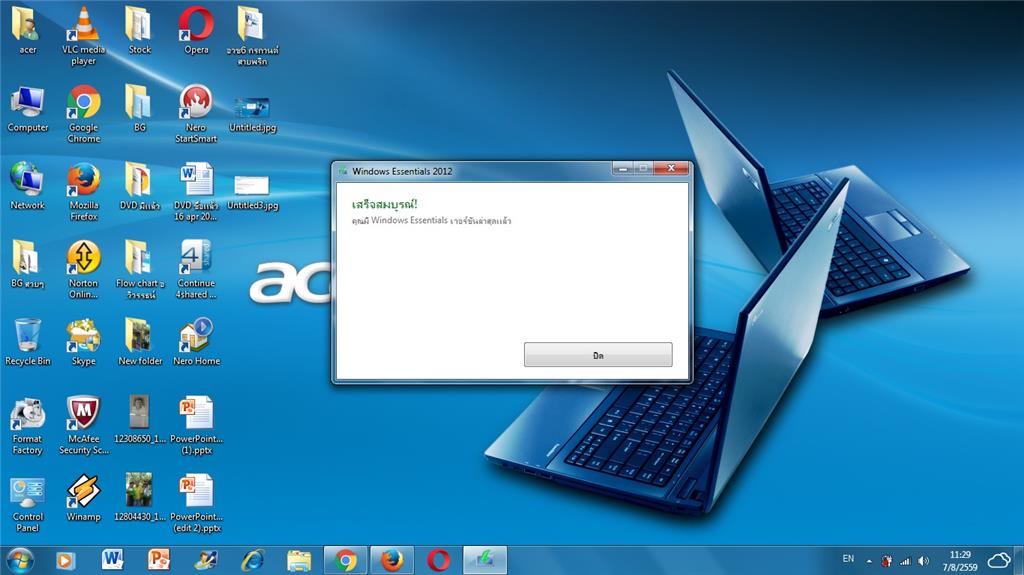The image size is (1024, 575).
Task: Open the Windows Start menu orb
Action: tap(20, 561)
